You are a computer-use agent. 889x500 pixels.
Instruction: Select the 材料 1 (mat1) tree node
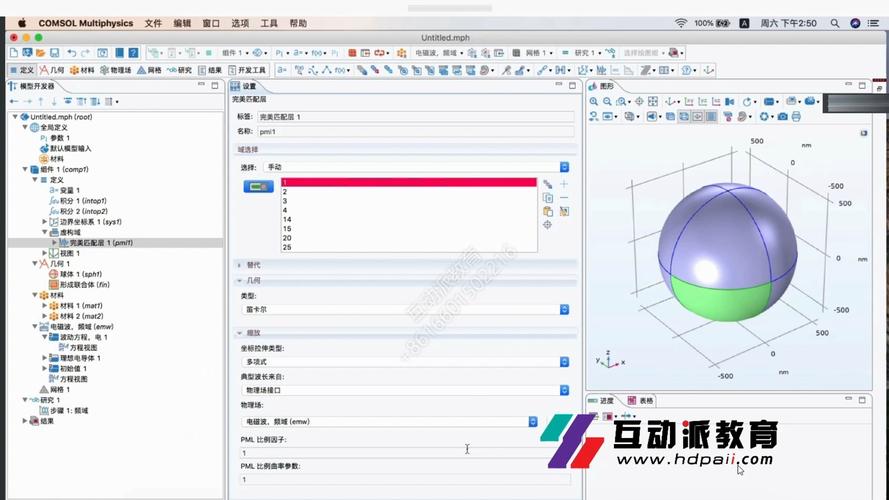tap(76, 306)
